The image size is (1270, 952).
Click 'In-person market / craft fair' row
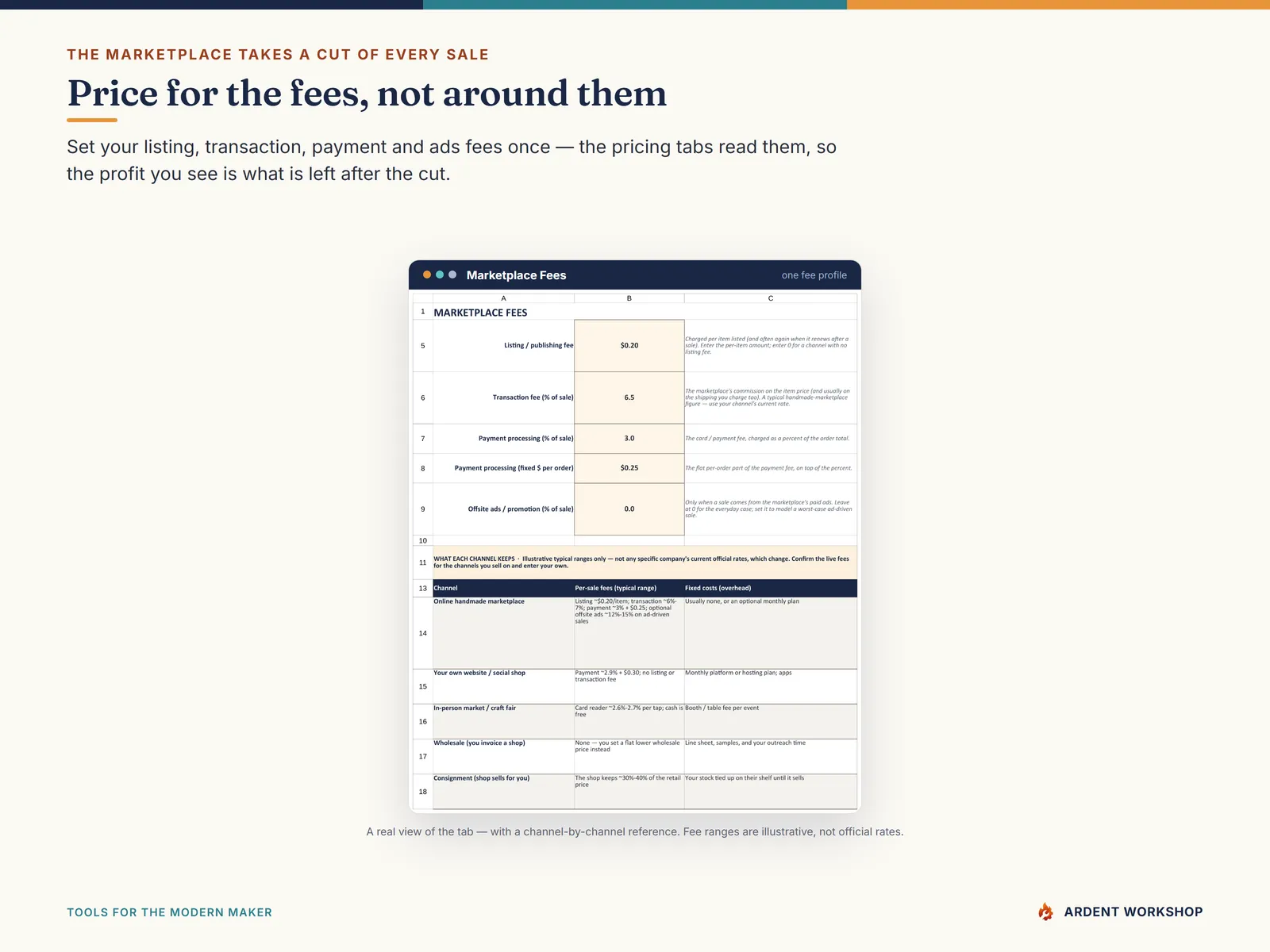pos(645,721)
